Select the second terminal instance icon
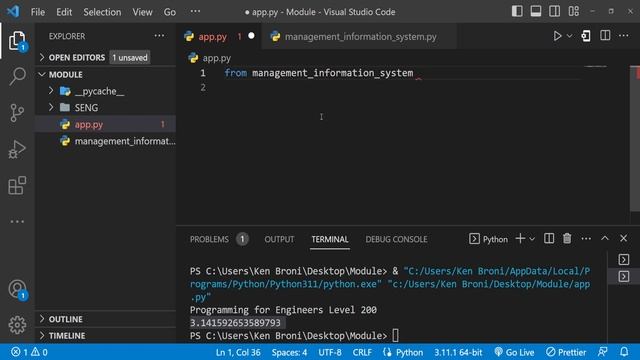This screenshot has height=360, width=640. click(x=624, y=277)
